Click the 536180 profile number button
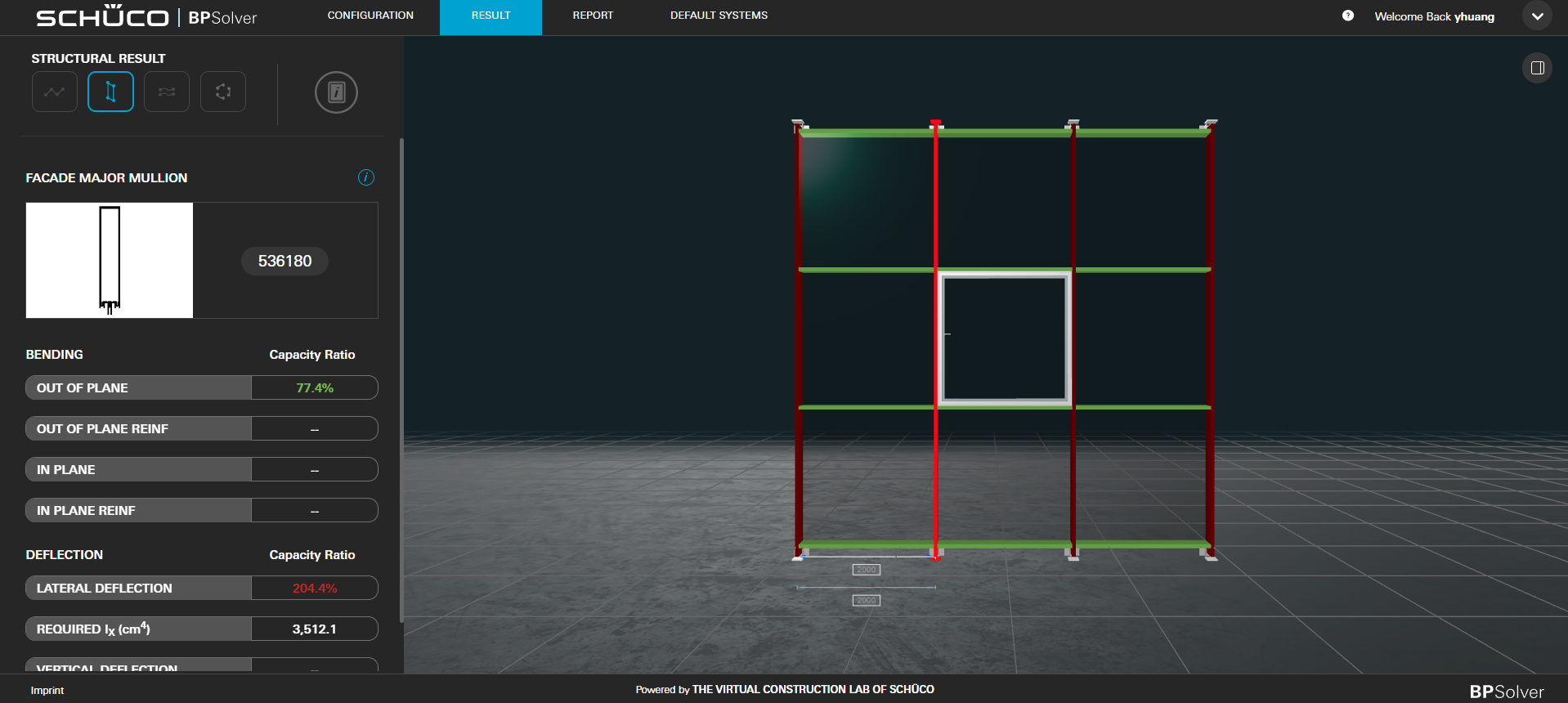Viewport: 1568px width, 703px height. (284, 261)
